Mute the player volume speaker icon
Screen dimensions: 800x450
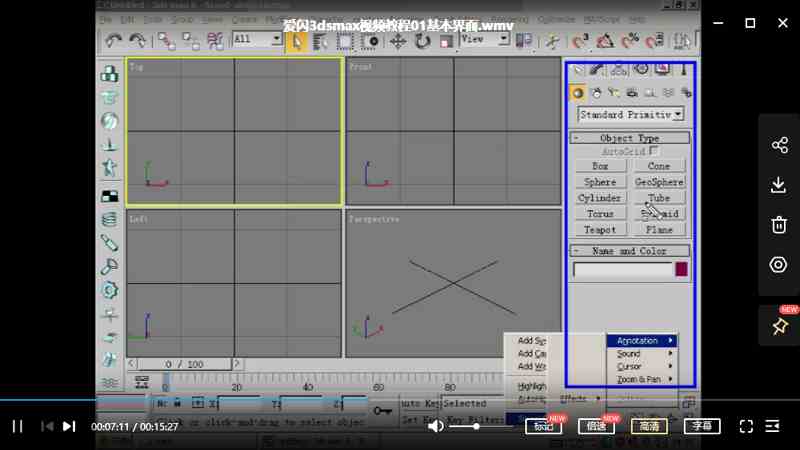coord(436,426)
